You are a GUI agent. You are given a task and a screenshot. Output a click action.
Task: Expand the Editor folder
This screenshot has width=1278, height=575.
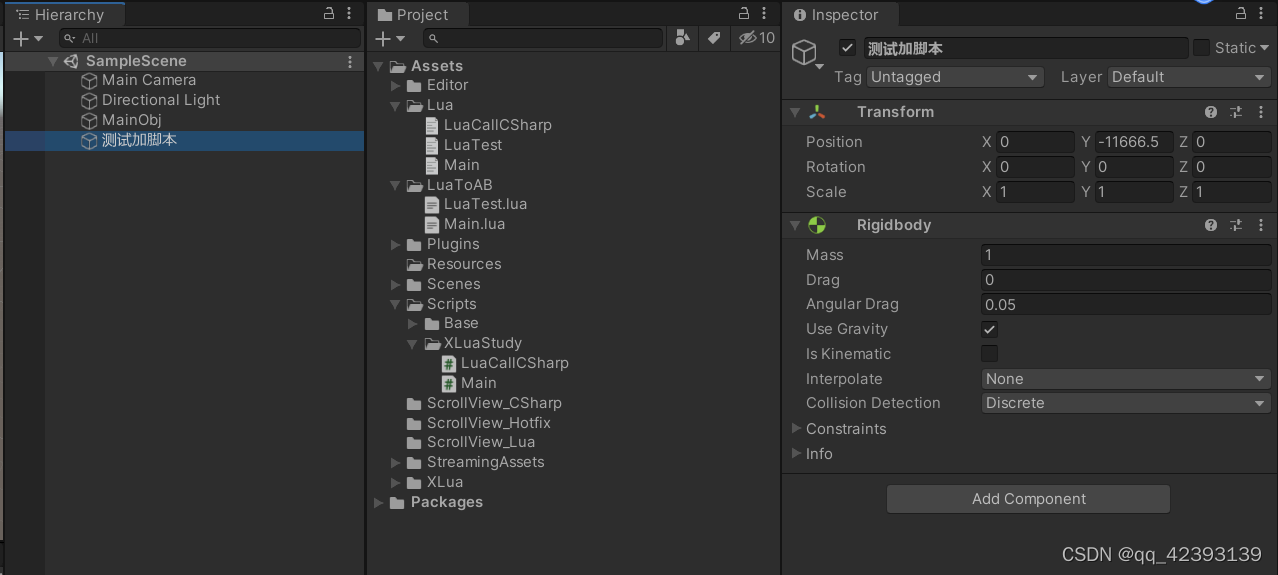(x=396, y=86)
